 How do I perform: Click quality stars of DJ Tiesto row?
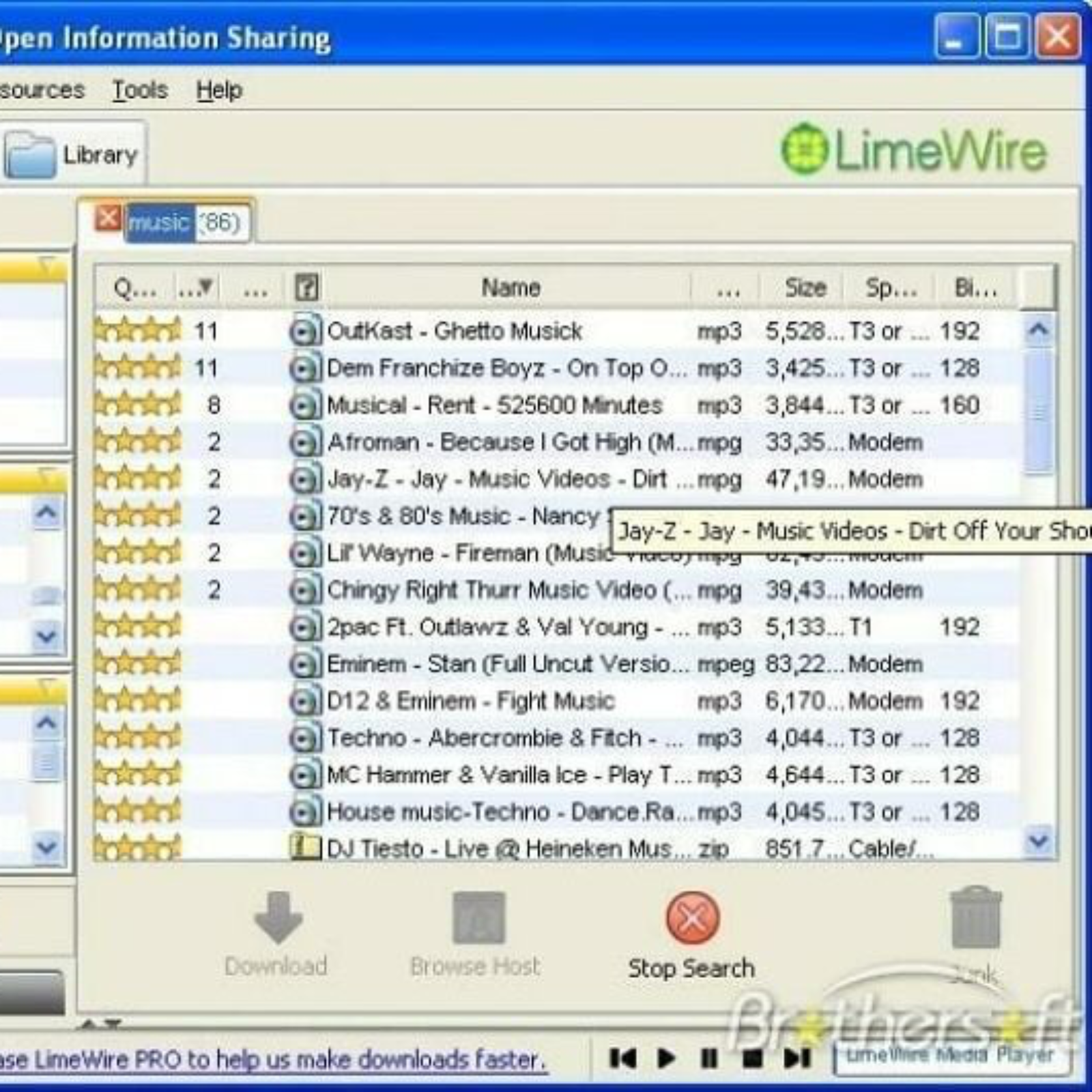pyautogui.click(x=138, y=848)
